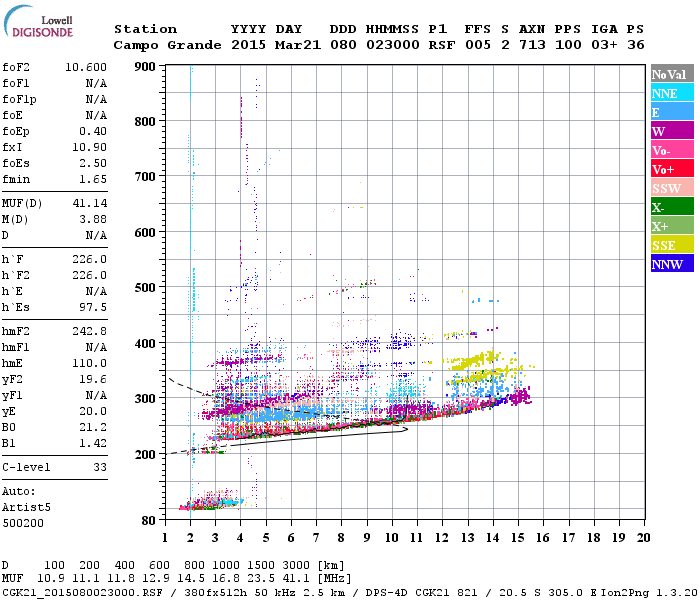Select the yF2 value 19.6
This screenshot has width=700, height=600.
tap(93, 379)
